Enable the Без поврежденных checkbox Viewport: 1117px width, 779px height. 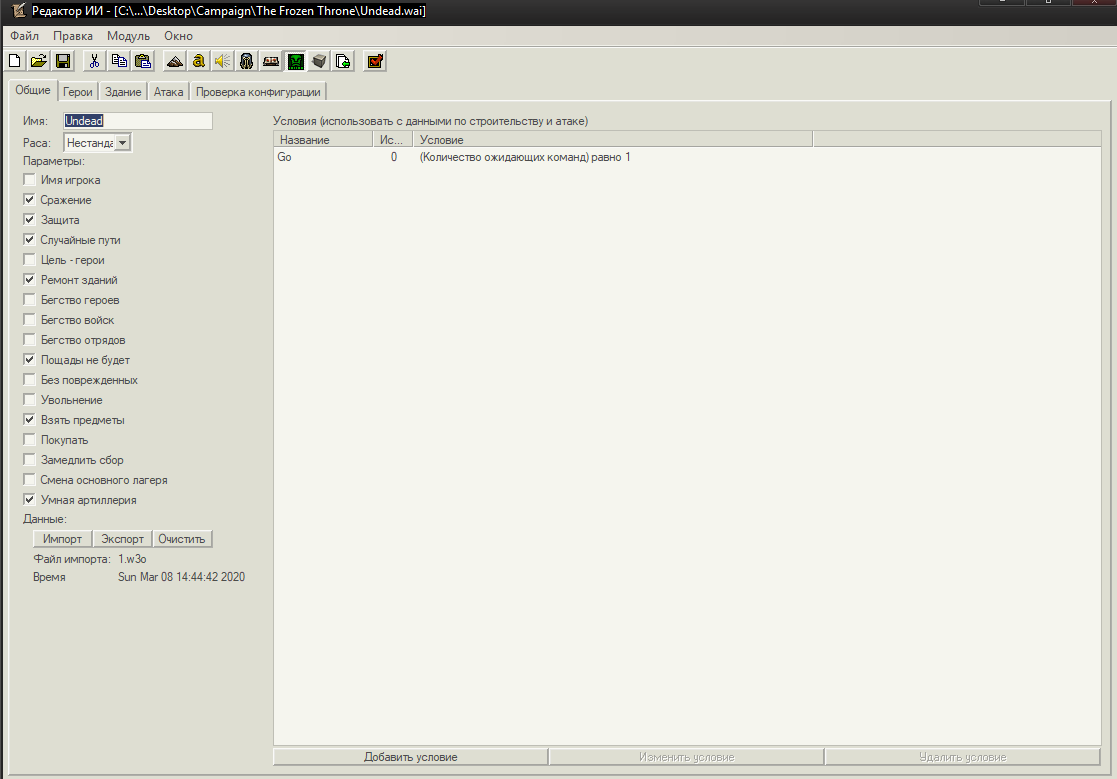29,380
